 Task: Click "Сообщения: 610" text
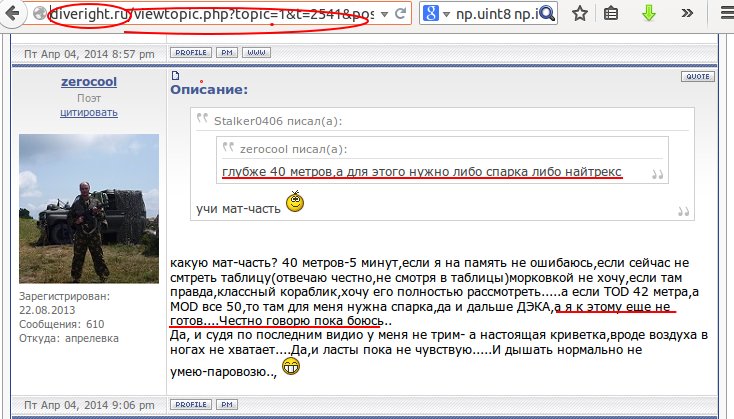click(x=62, y=324)
